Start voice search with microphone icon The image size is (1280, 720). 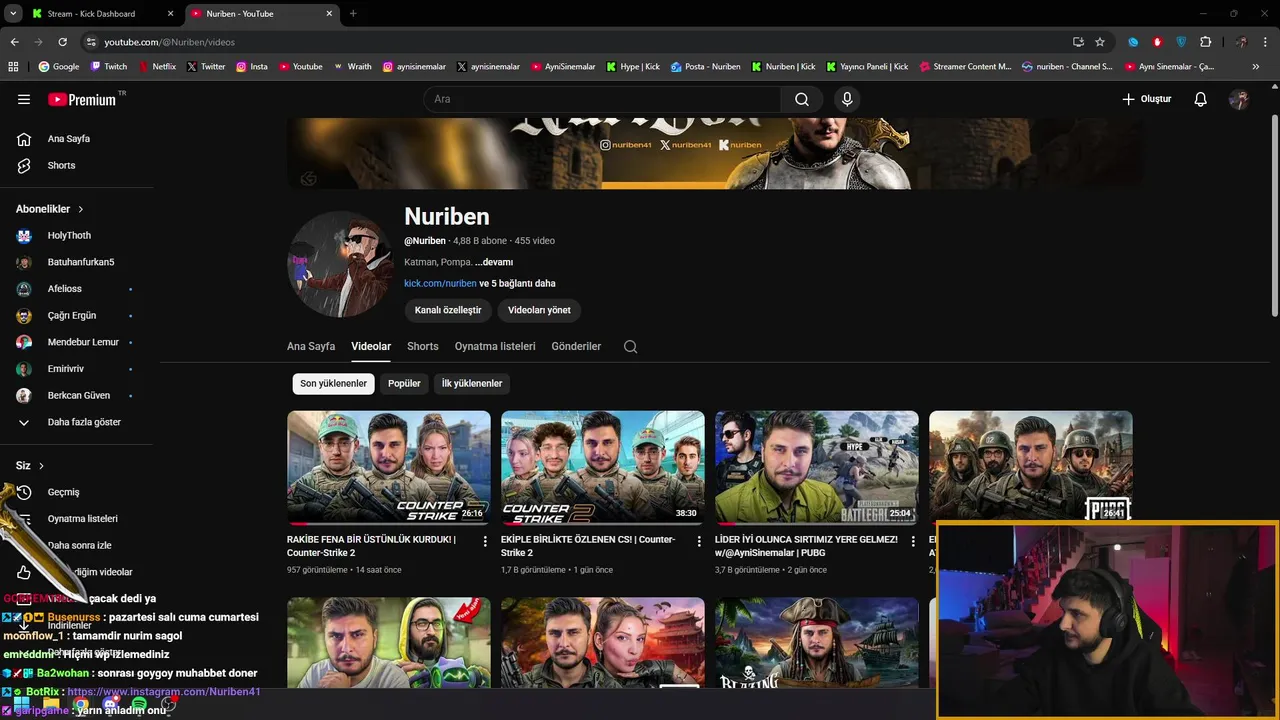[x=847, y=99]
